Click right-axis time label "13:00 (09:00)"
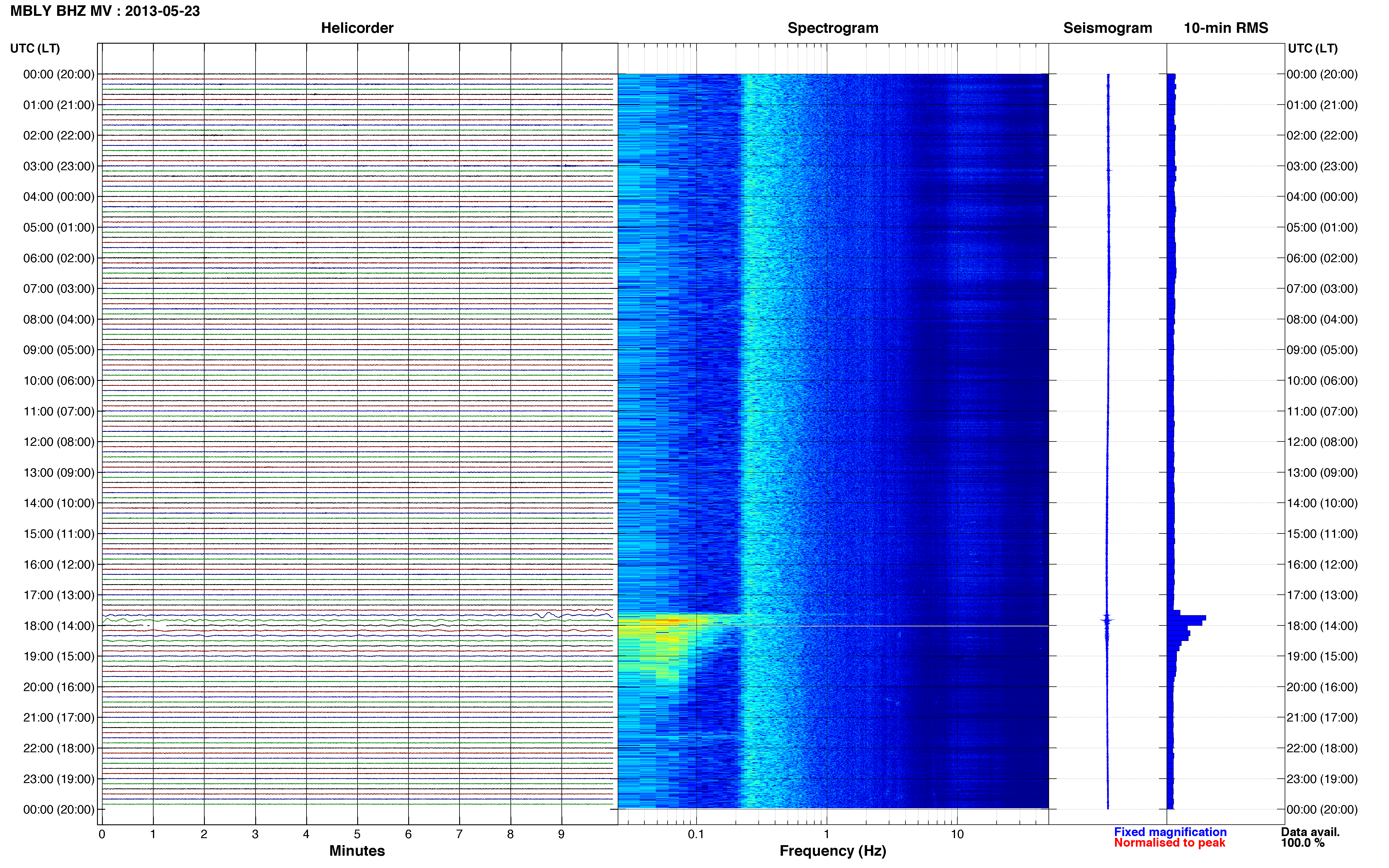Image resolution: width=1389 pixels, height=868 pixels. click(1322, 473)
